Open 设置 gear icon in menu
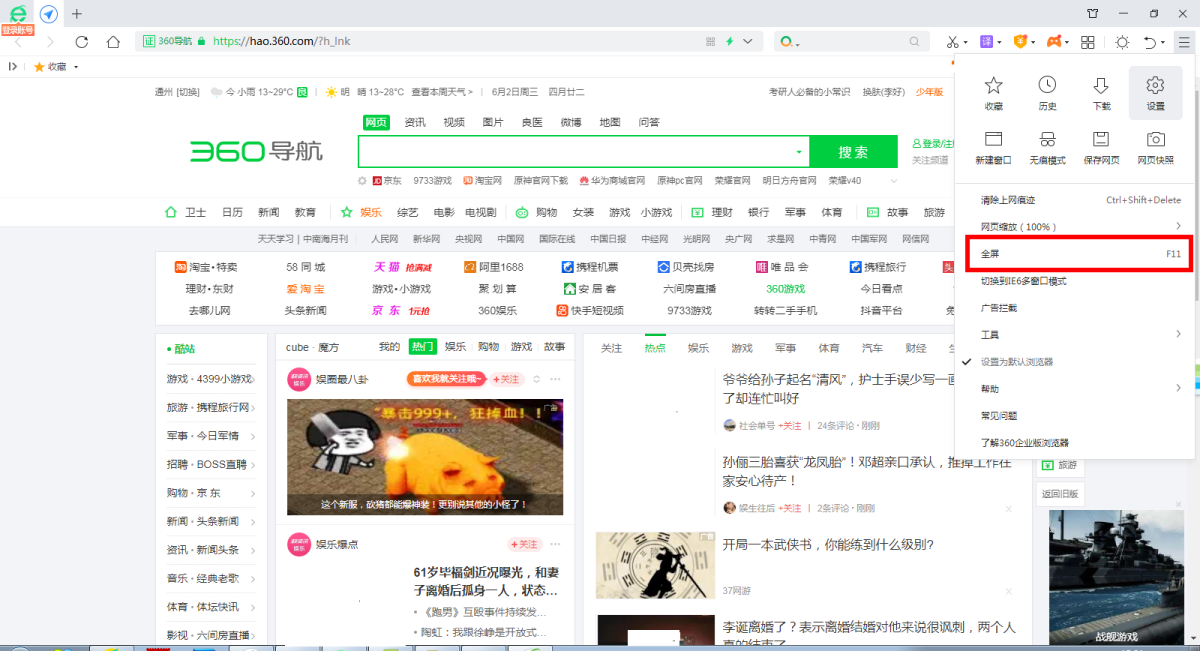Image resolution: width=1200 pixels, height=651 pixels. [x=1155, y=86]
